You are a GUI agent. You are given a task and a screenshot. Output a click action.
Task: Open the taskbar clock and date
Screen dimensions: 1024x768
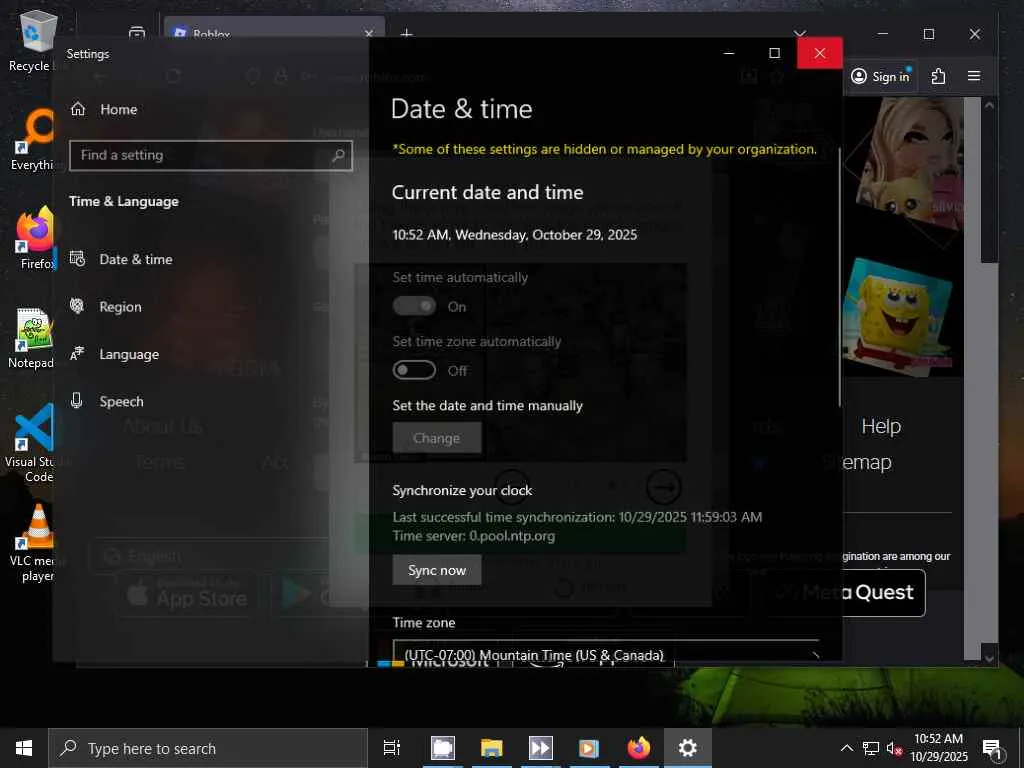[x=938, y=748]
